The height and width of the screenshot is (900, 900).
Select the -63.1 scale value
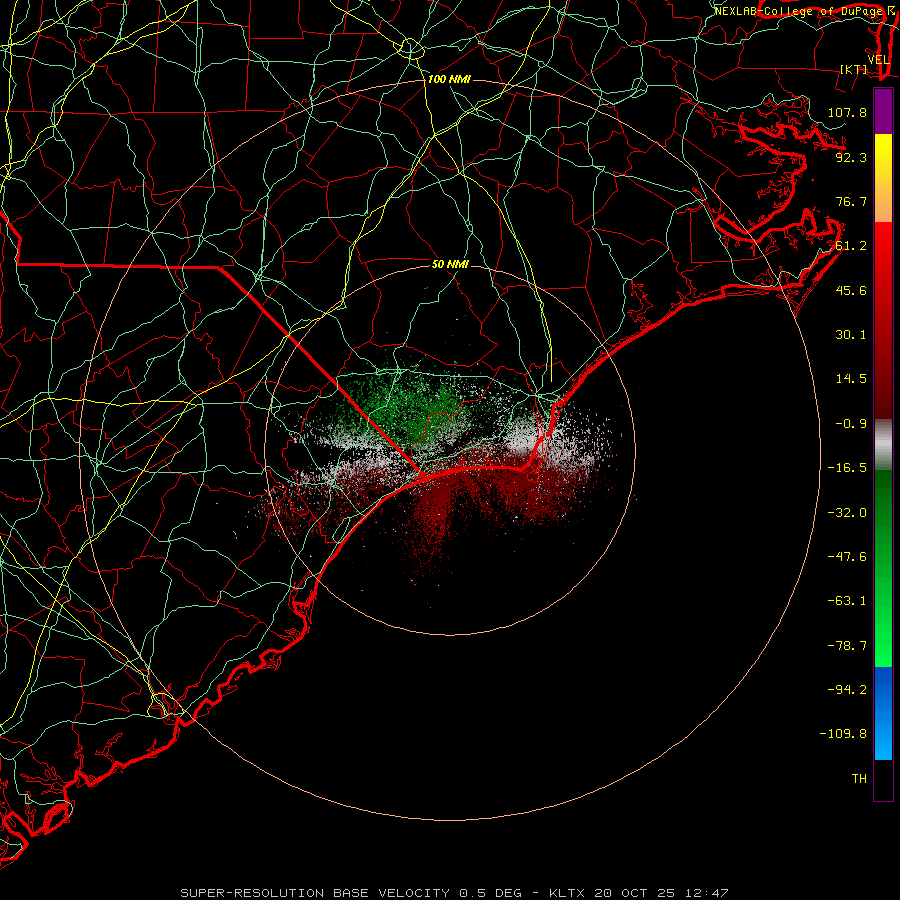click(x=847, y=601)
